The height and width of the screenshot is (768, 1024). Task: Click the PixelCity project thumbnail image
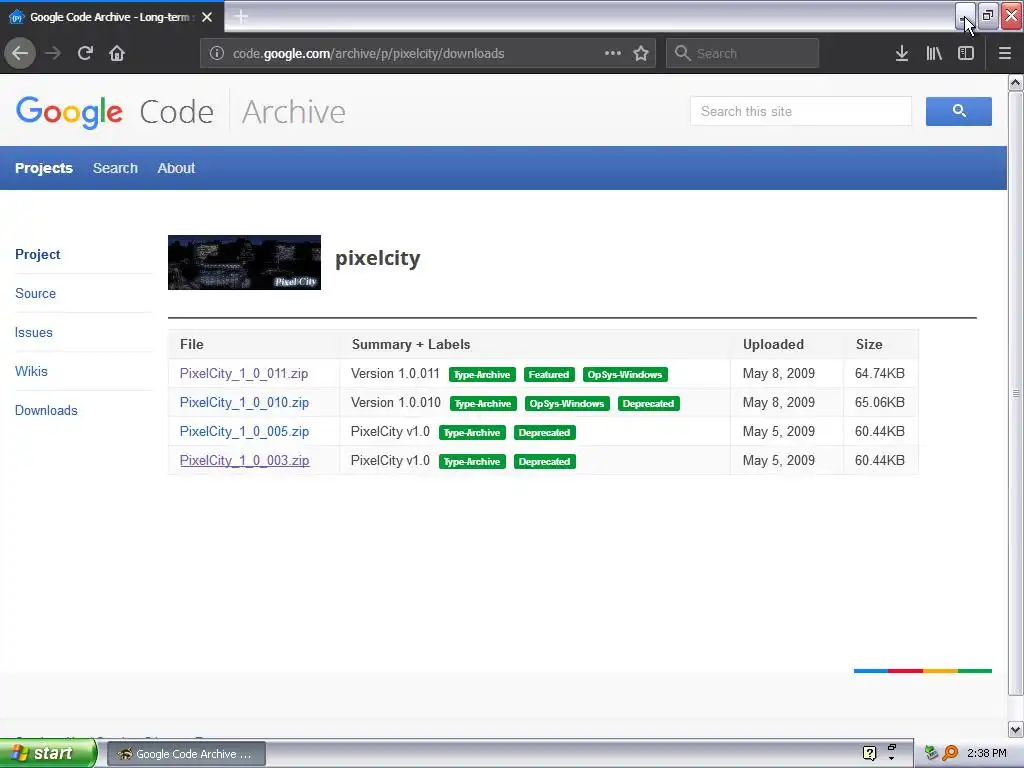click(244, 263)
